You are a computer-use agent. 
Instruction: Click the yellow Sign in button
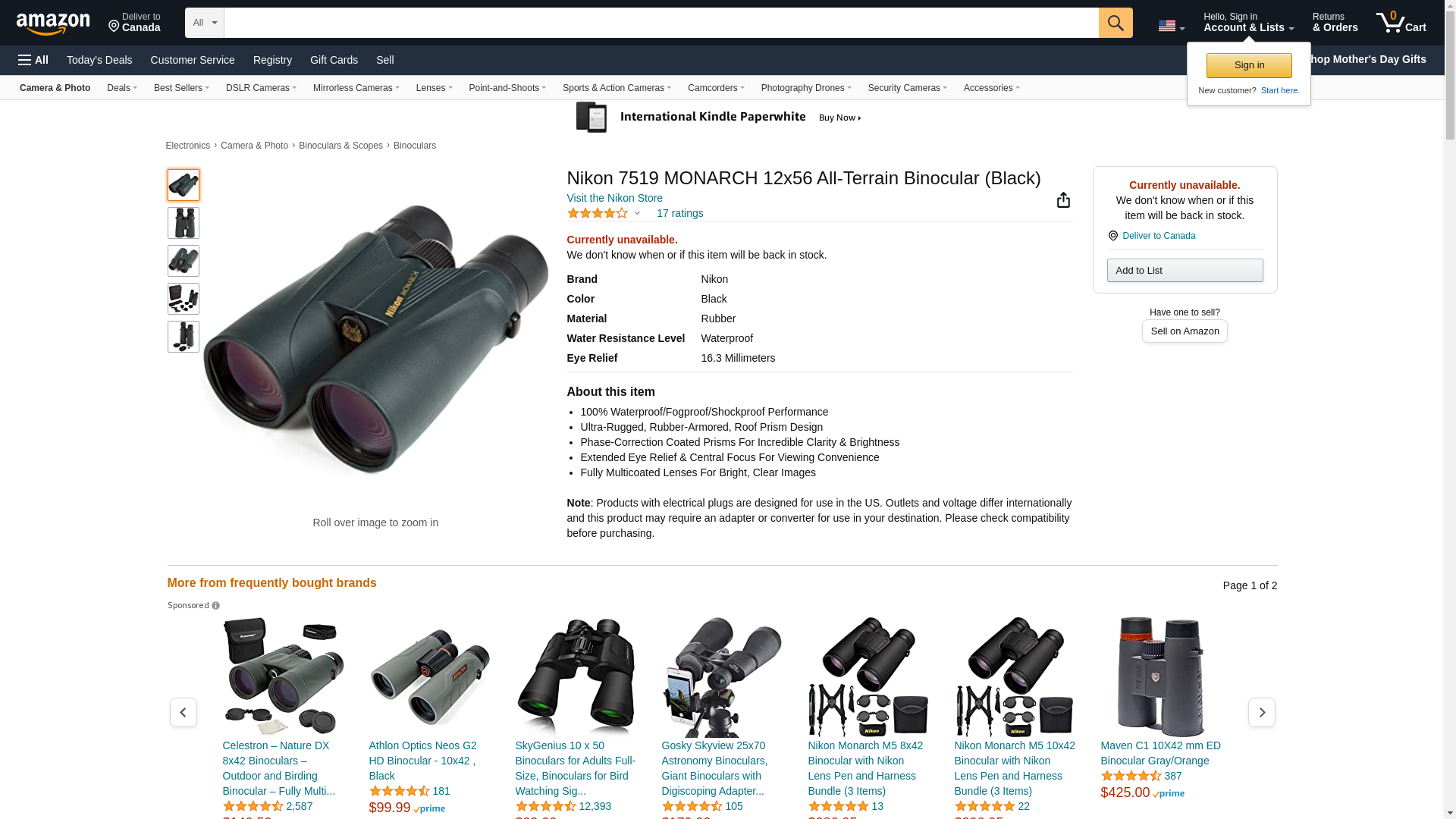[1249, 65]
